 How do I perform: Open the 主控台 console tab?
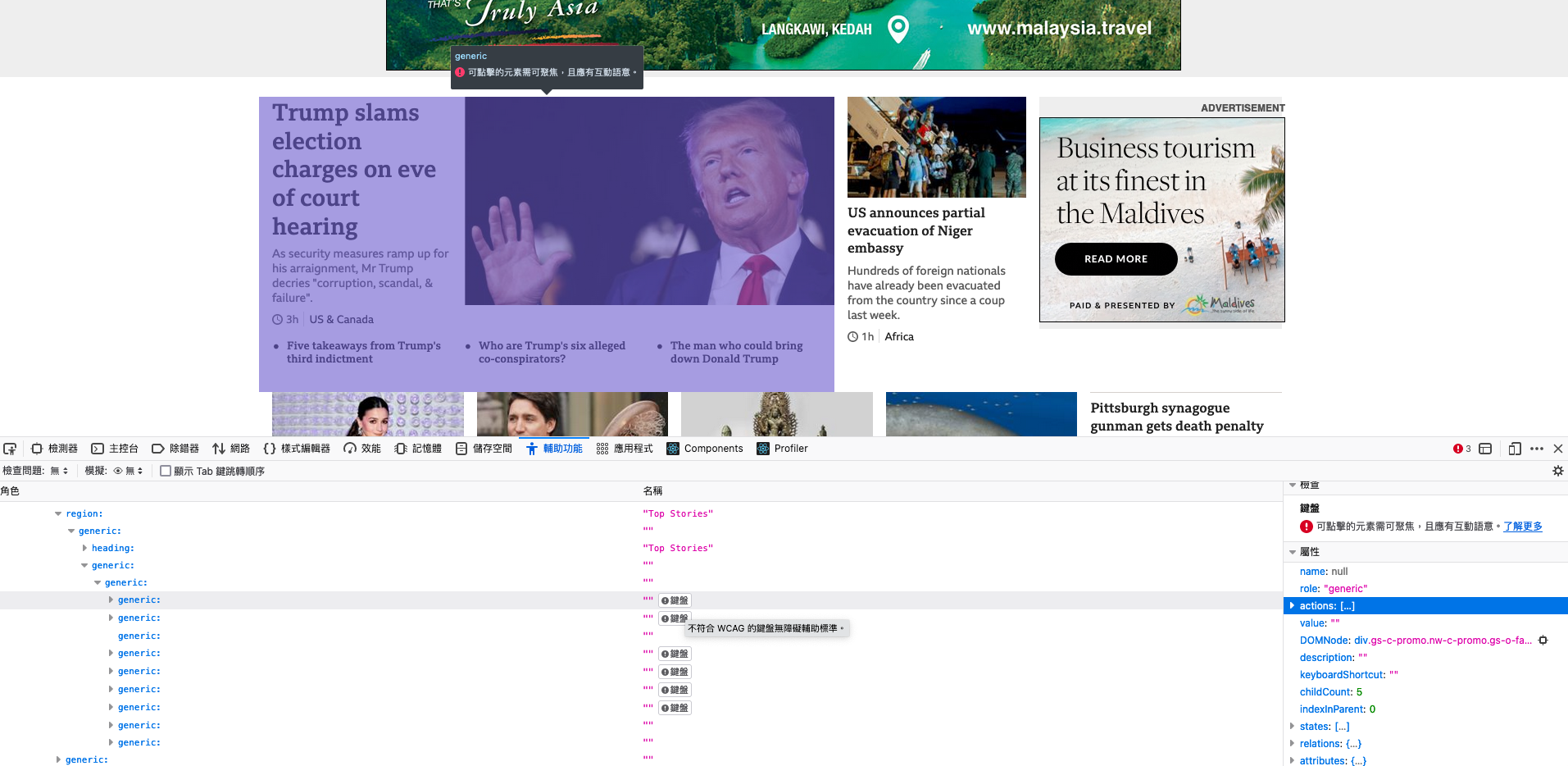tap(115, 449)
